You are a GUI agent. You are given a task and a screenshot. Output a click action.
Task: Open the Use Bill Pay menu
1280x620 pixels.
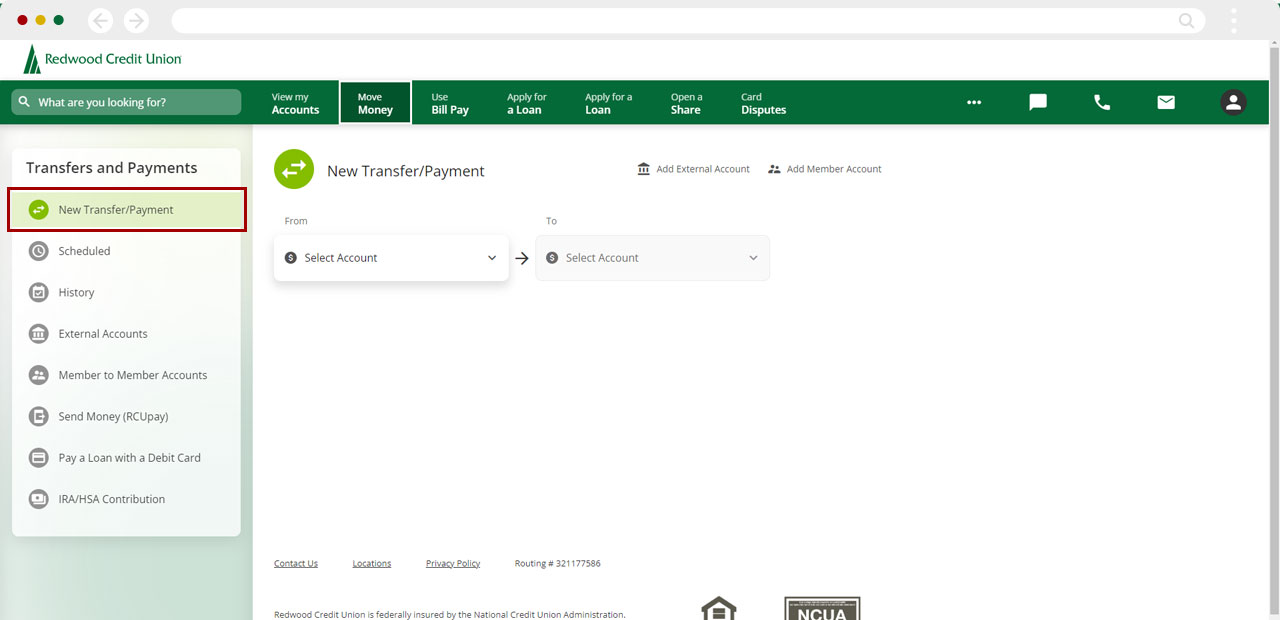(x=450, y=103)
